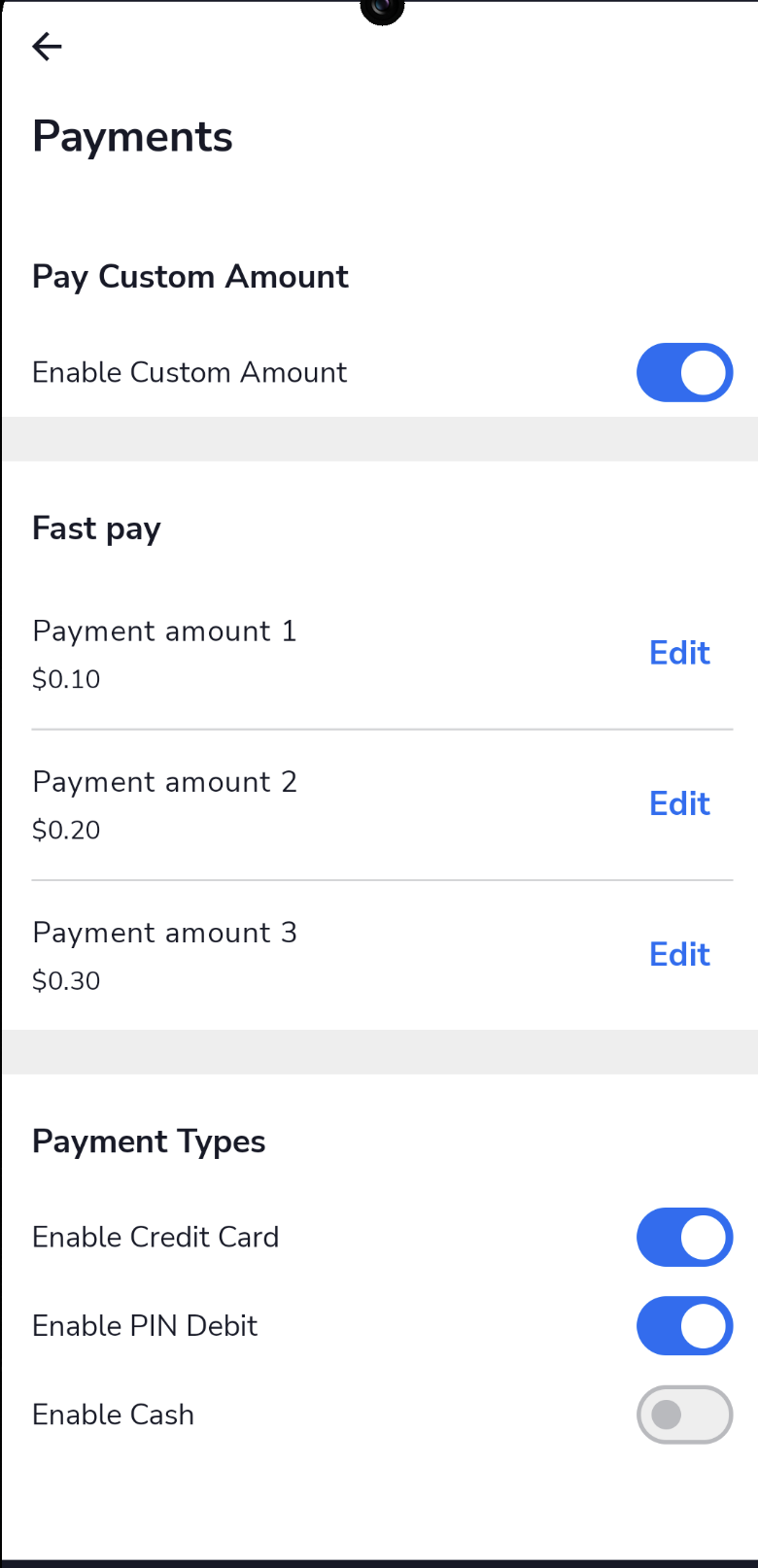
Task: Open Edit for Payment amount 3
Action: 679,954
